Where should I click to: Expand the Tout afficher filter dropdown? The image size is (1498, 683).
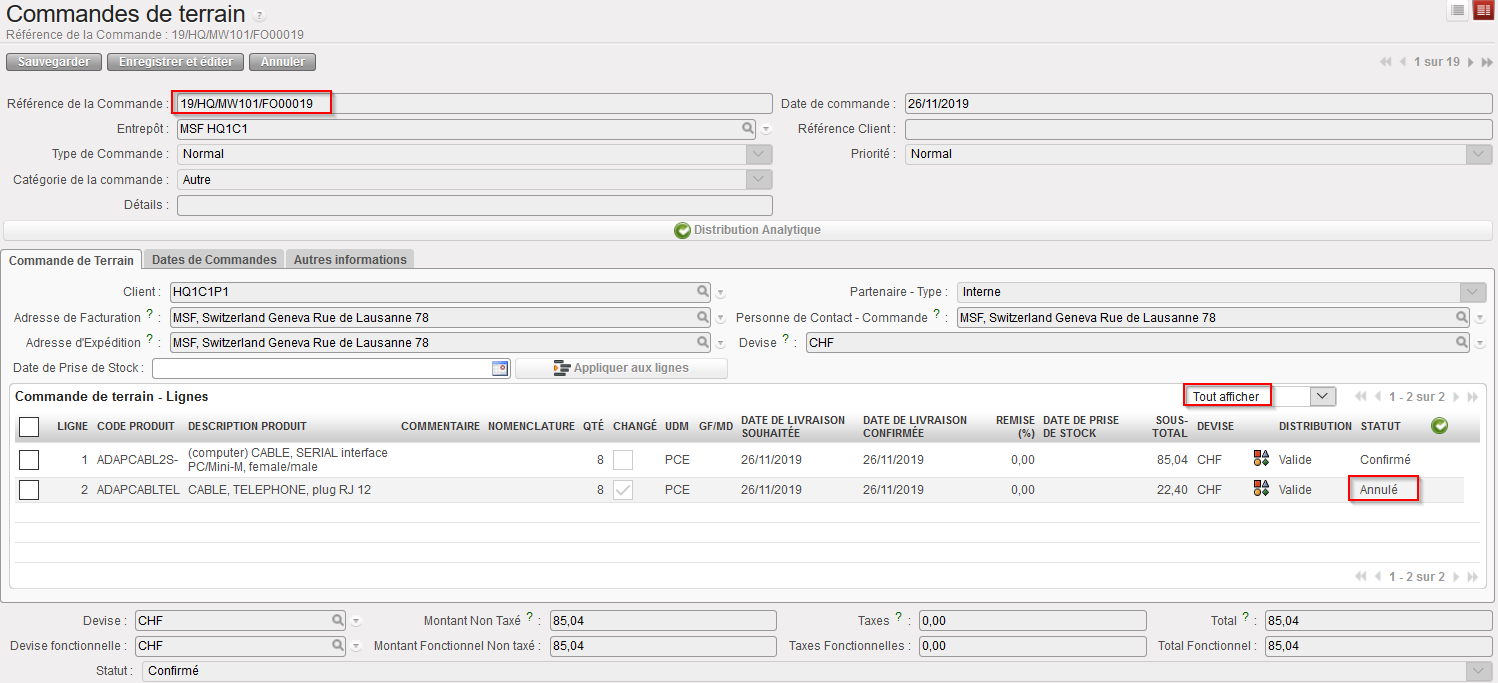click(x=1322, y=396)
